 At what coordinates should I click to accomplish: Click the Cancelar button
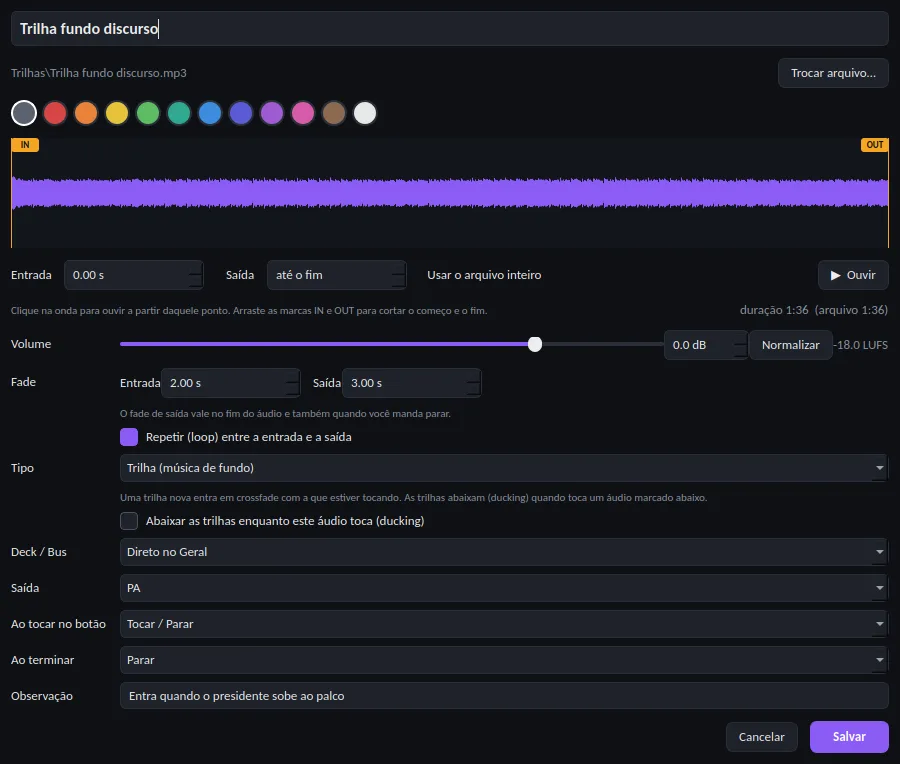[x=762, y=737]
